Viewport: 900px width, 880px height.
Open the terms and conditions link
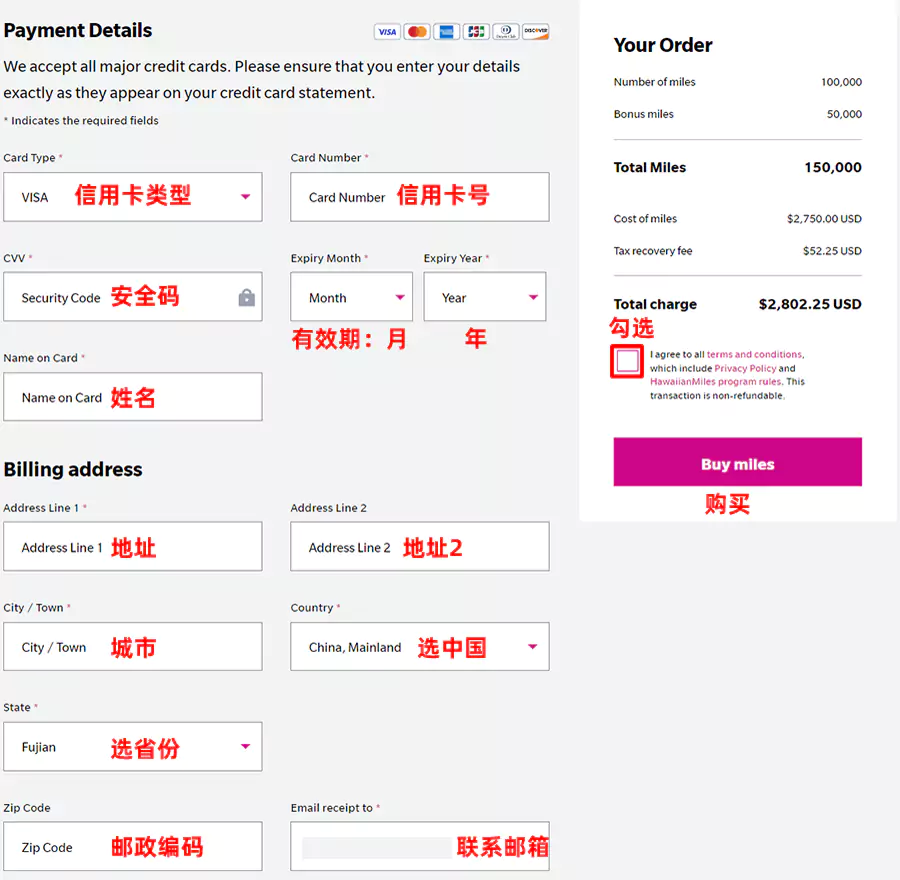(754, 354)
